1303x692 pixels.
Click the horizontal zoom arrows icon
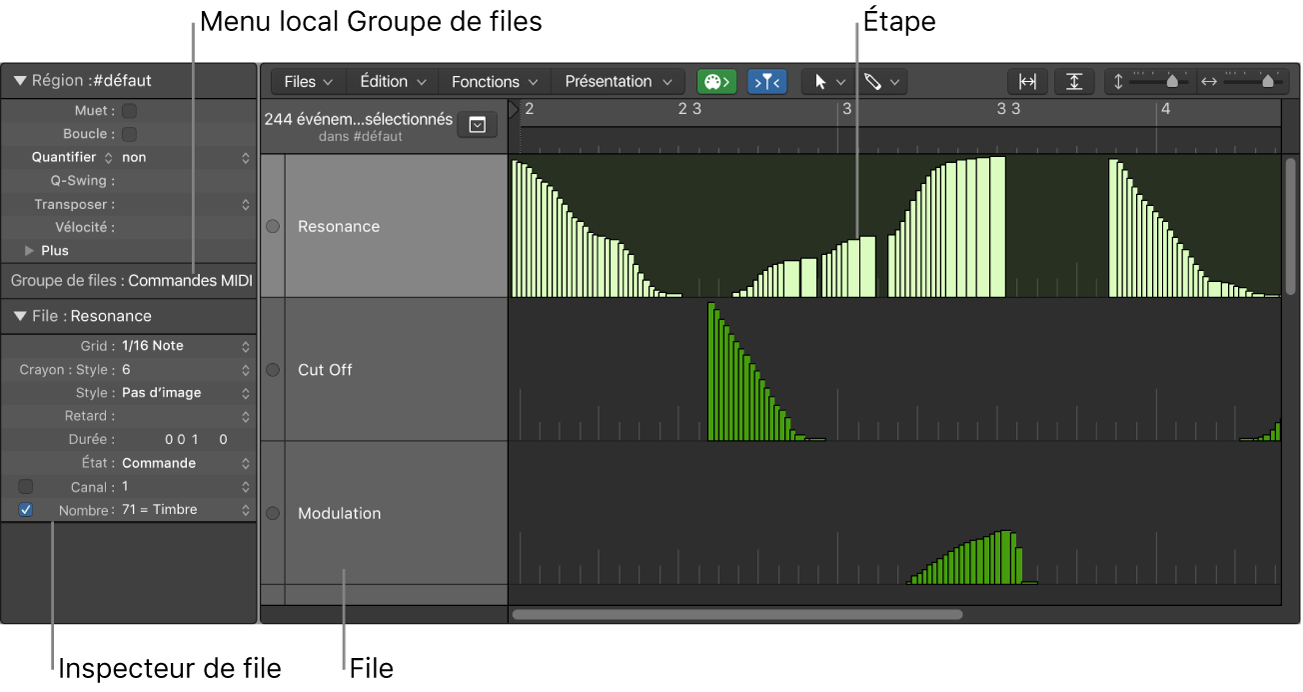(1209, 82)
